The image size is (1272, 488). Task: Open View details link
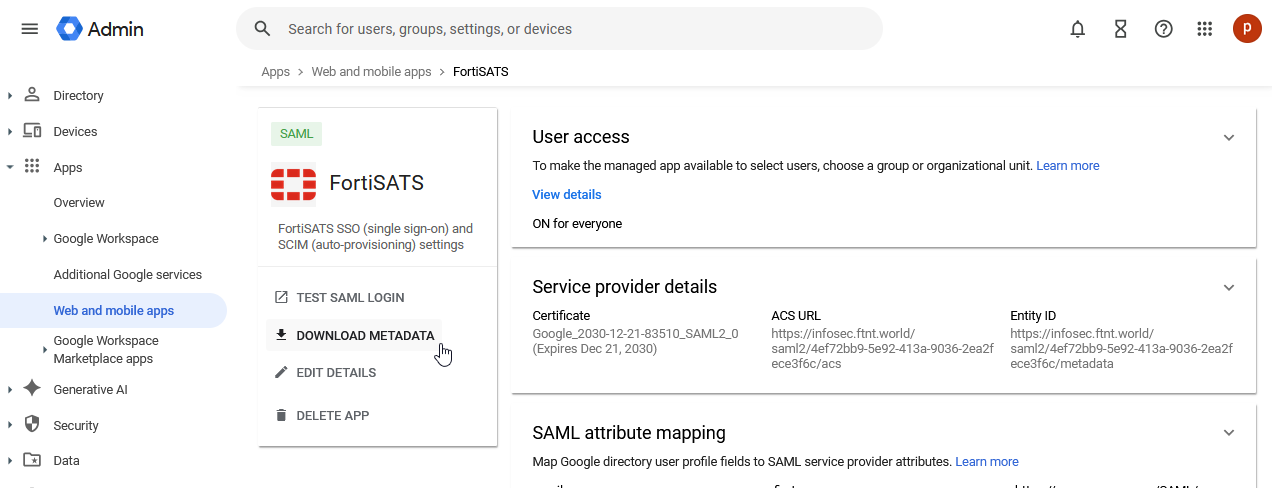click(x=567, y=195)
